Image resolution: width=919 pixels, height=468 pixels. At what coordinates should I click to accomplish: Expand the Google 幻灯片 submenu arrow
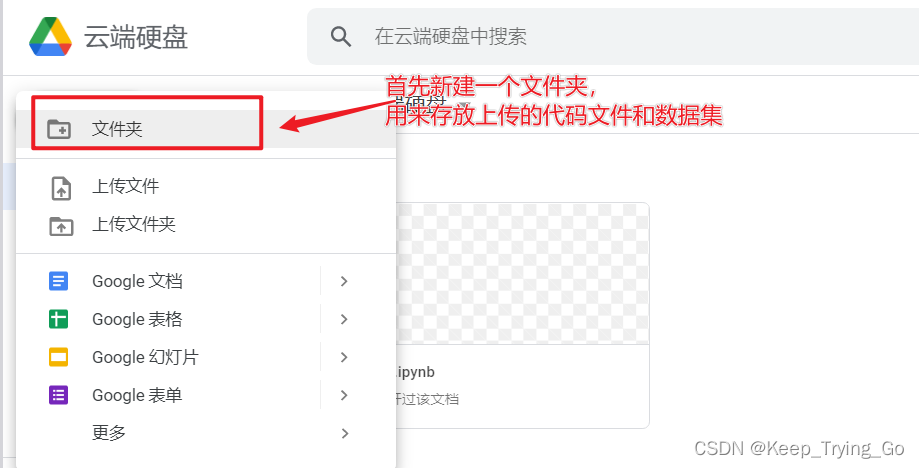pyautogui.click(x=344, y=357)
